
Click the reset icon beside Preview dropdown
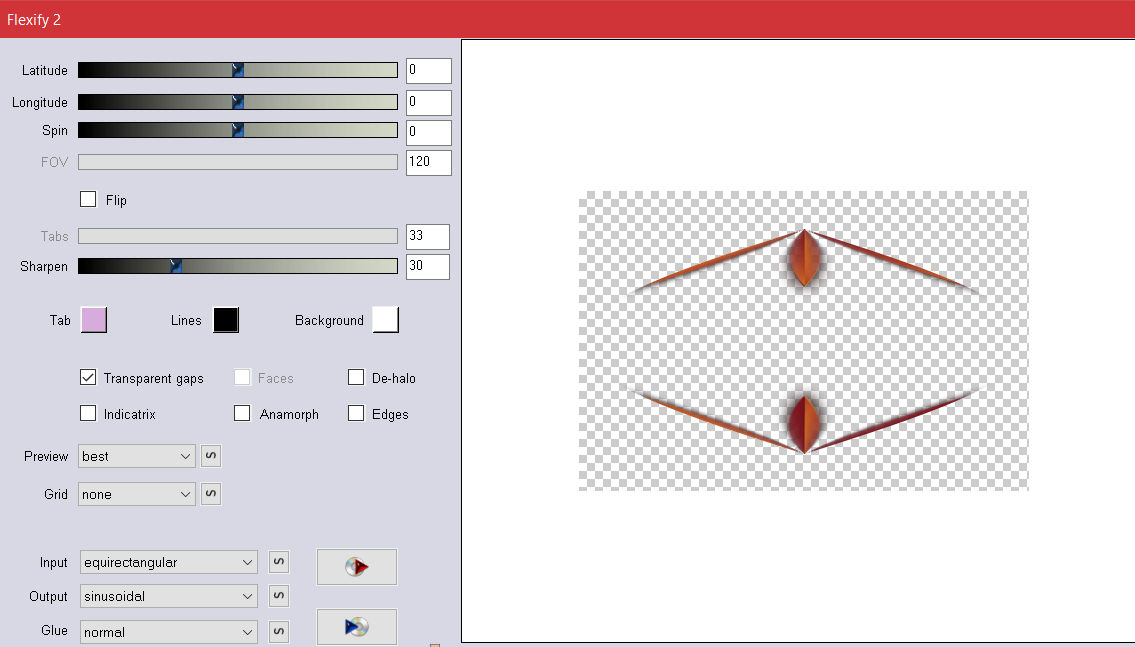(211, 456)
